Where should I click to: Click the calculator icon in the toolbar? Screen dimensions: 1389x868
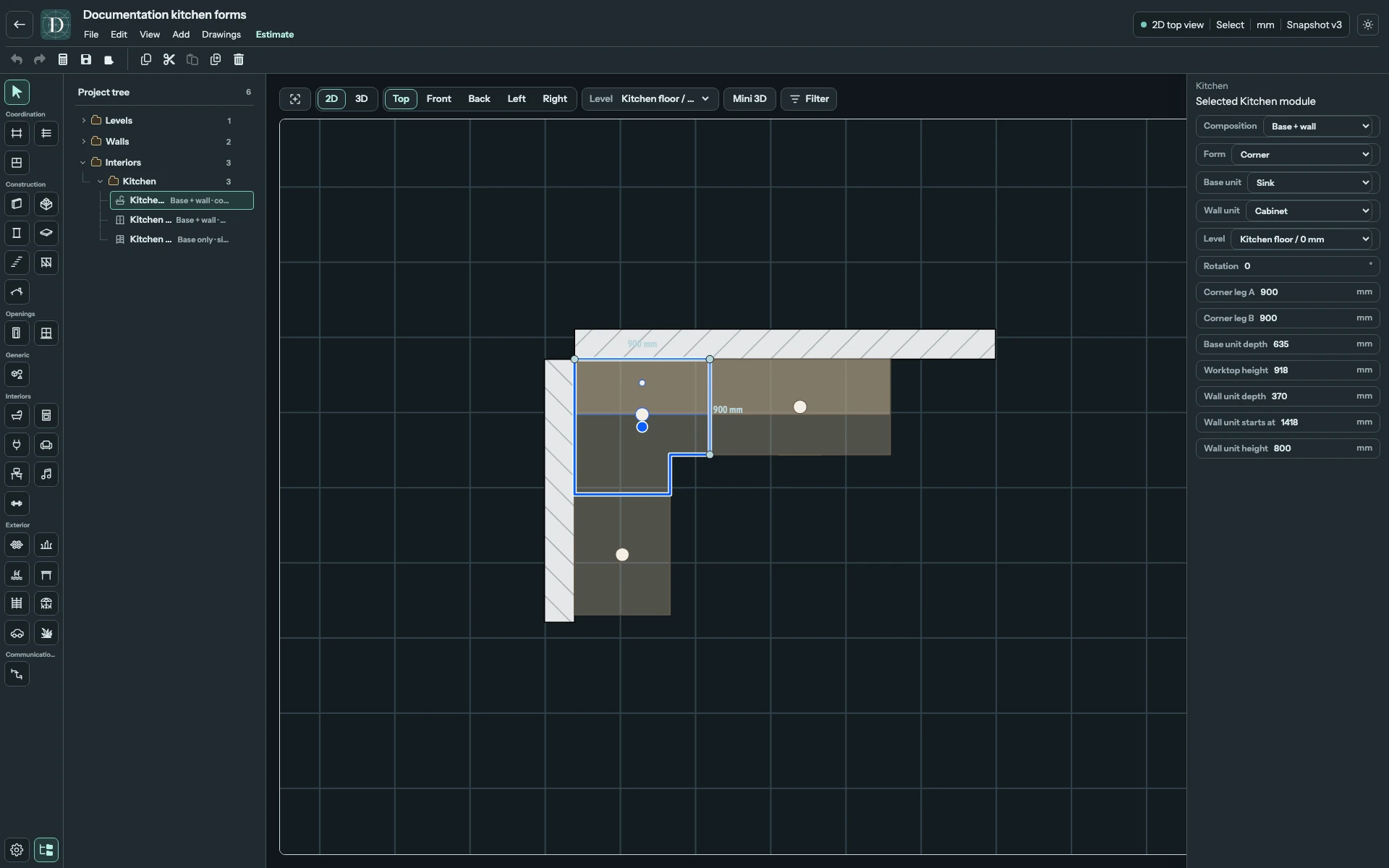click(63, 59)
